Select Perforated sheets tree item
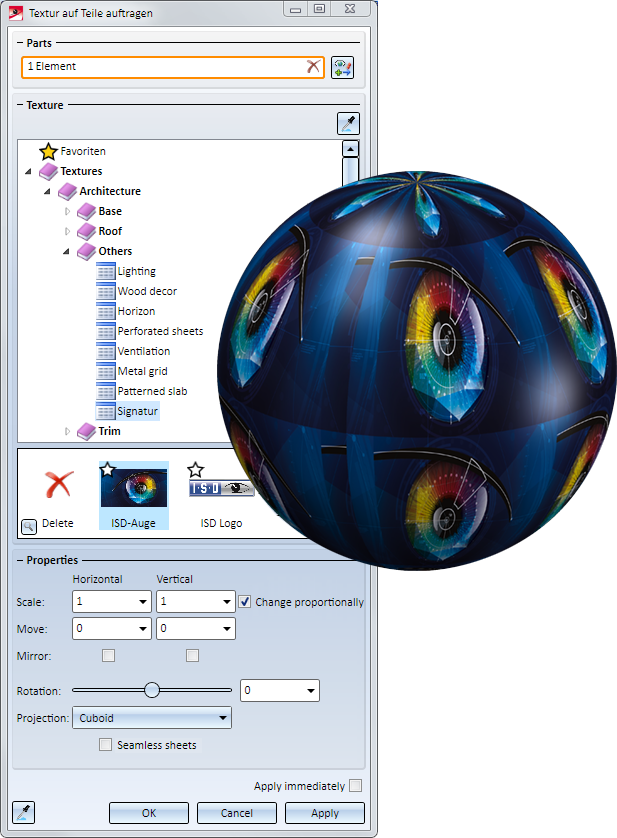 [160, 331]
